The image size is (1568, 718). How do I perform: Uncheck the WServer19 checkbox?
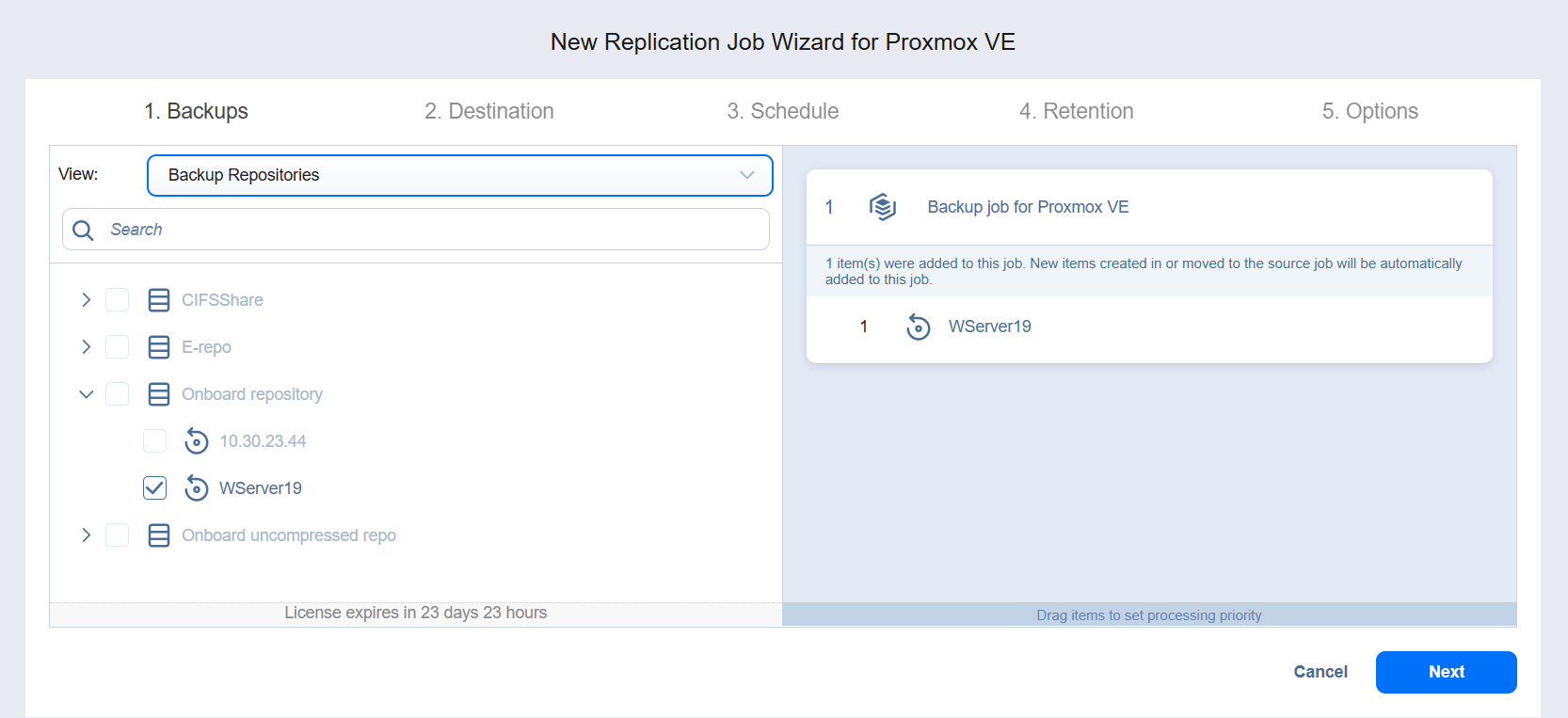pyautogui.click(x=155, y=487)
